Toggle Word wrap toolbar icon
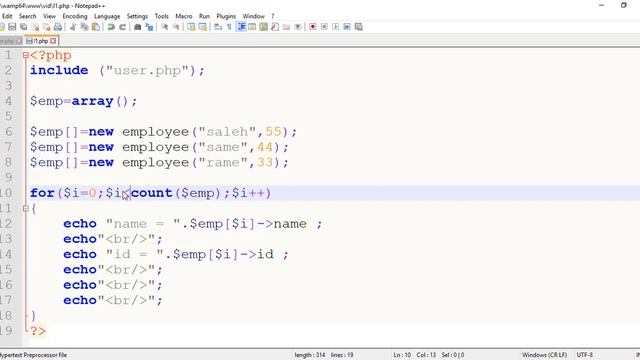 [218, 27]
